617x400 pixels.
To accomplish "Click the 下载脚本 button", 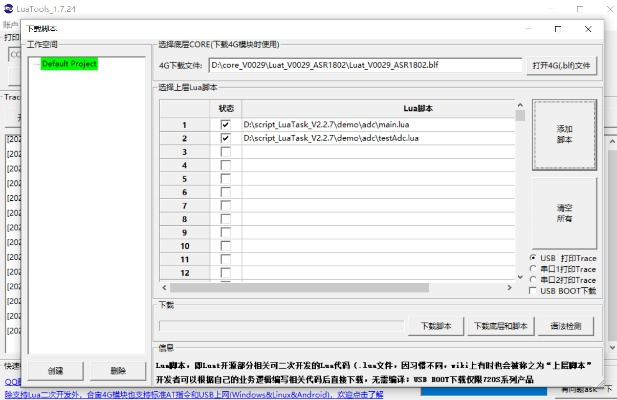I will pyautogui.click(x=436, y=326).
